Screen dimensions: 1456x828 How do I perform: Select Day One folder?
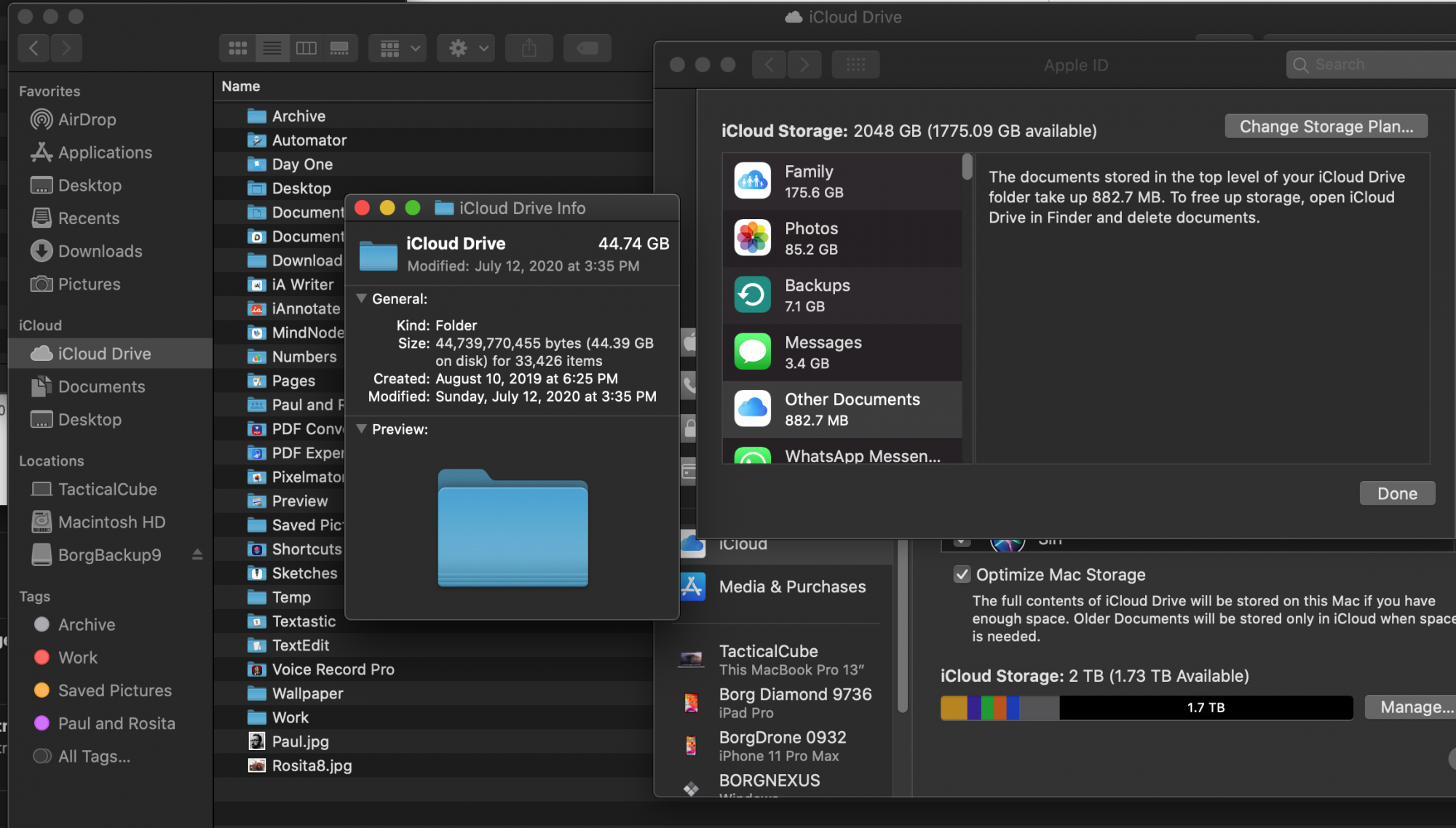tap(433, 164)
